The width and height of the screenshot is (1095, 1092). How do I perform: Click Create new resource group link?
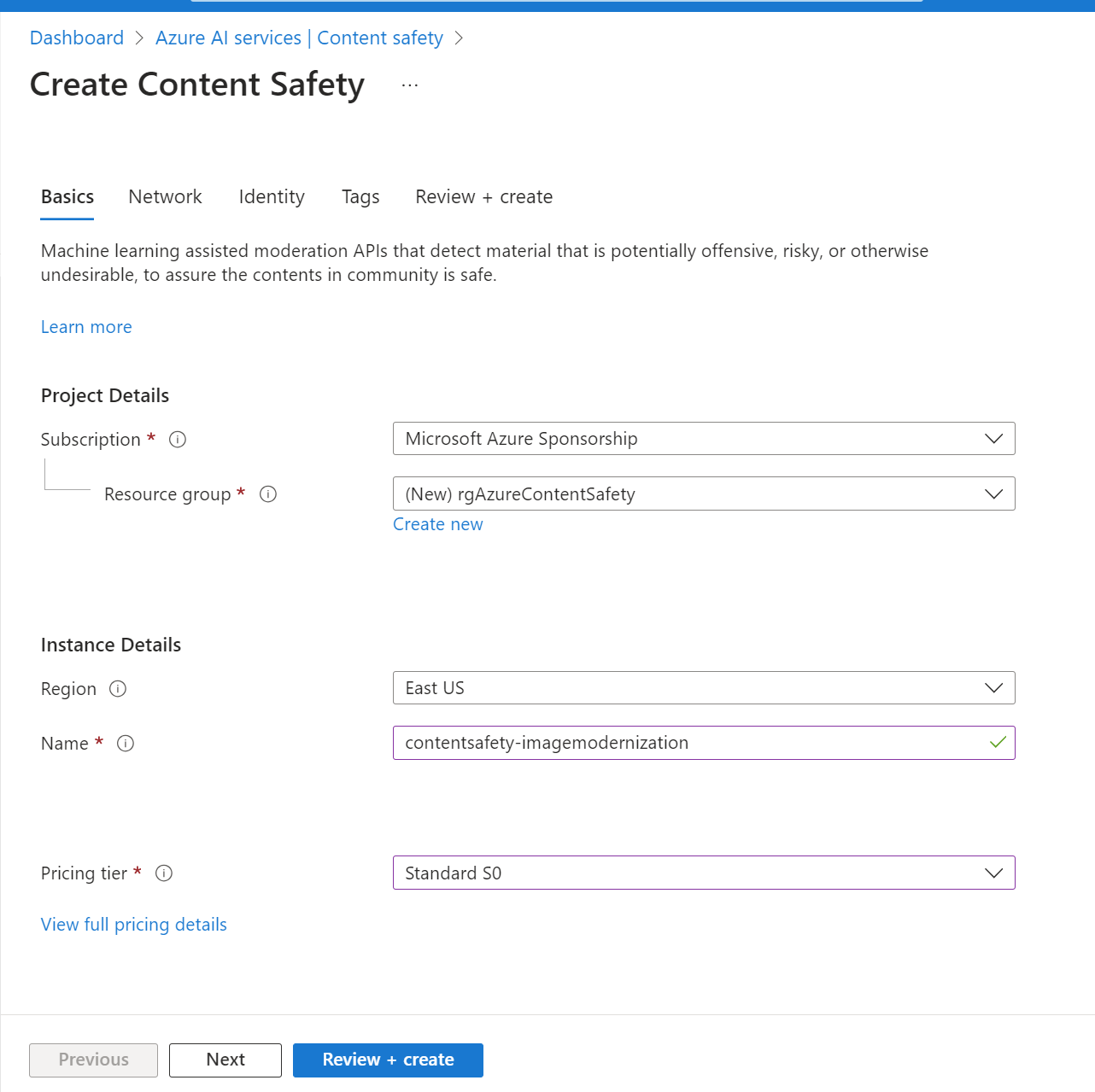pyautogui.click(x=437, y=524)
